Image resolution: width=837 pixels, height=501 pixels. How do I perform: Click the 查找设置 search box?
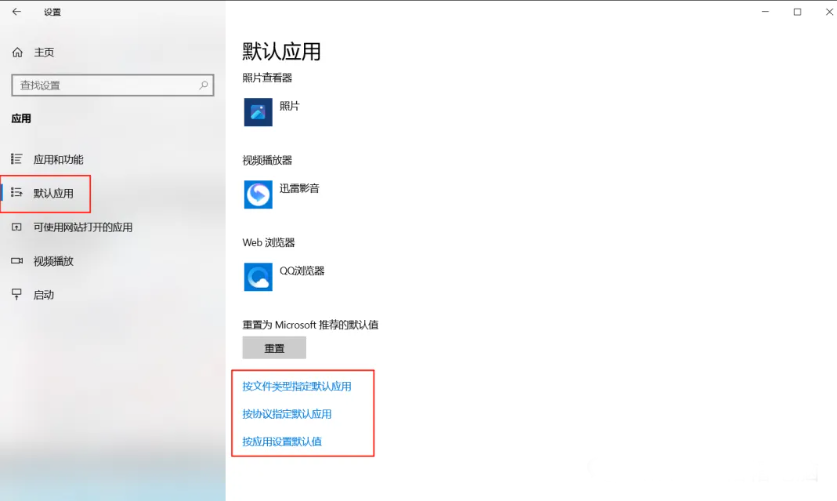point(113,85)
